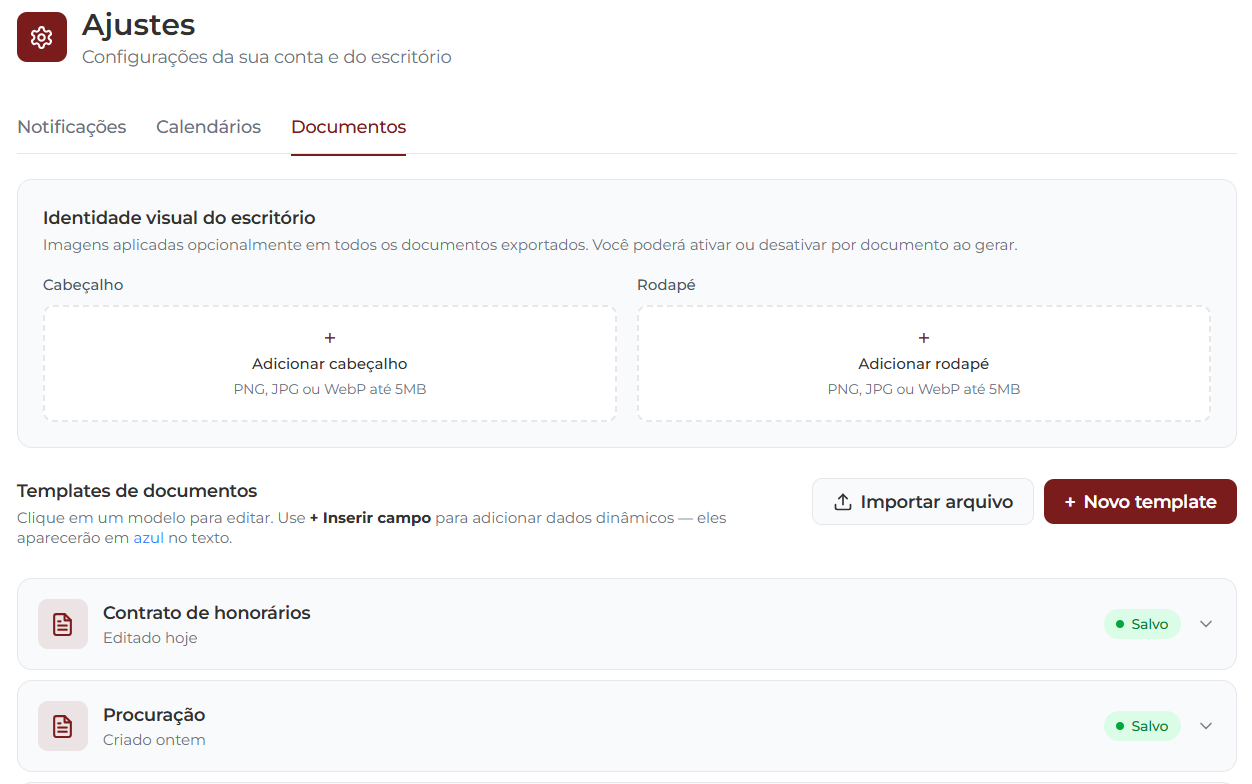Click the Contrato de honorários document icon
The image size is (1252, 784).
(63, 624)
